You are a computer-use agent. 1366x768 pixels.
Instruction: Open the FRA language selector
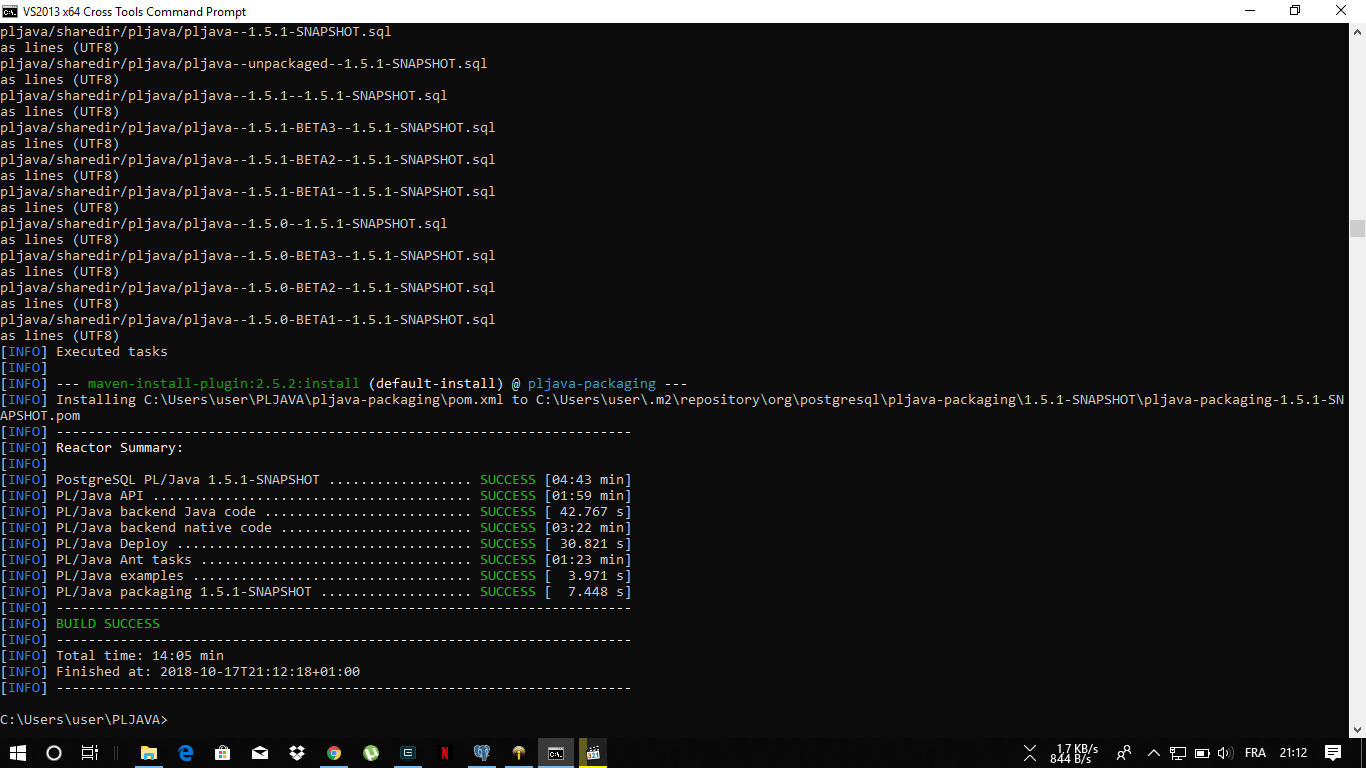1254,753
